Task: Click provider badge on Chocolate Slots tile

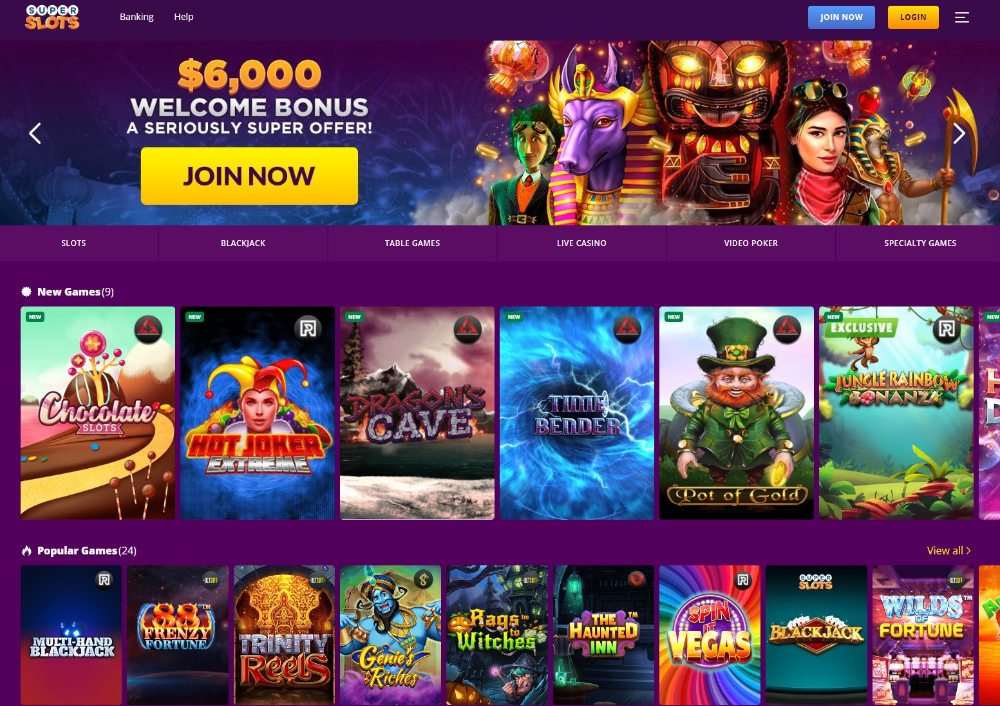Action: pos(148,329)
